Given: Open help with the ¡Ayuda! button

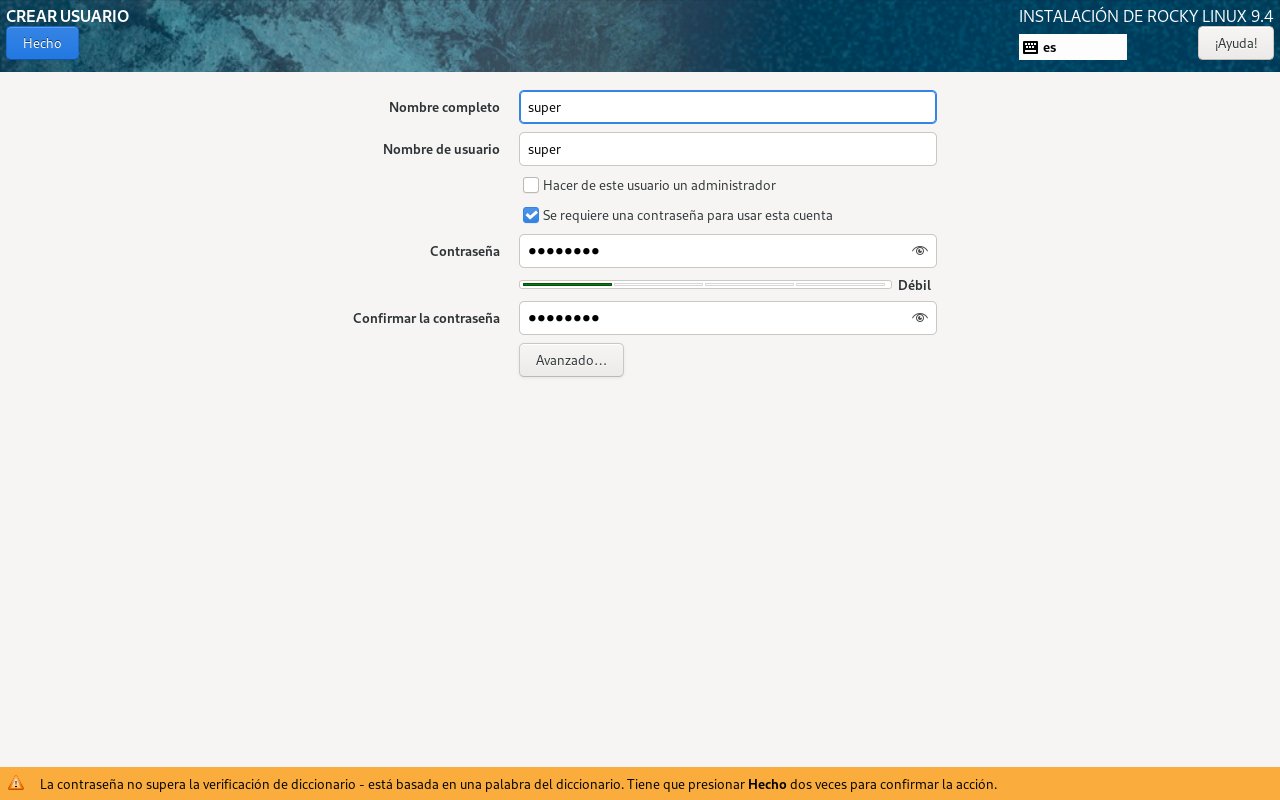Looking at the screenshot, I should [1235, 43].
